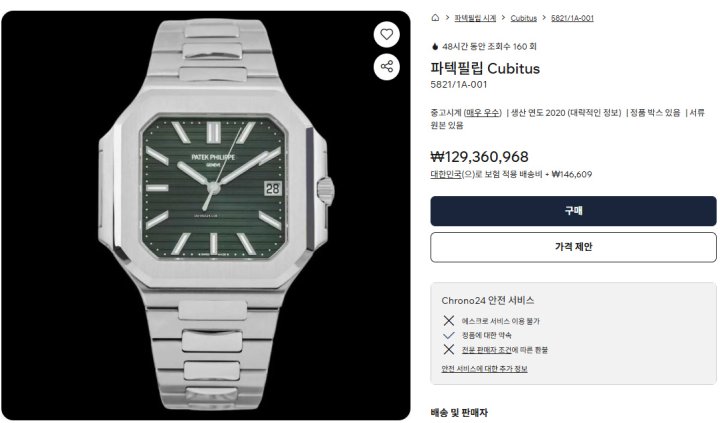Click the share icon on the image
Viewport: 720px width, 423px height.
pos(387,67)
